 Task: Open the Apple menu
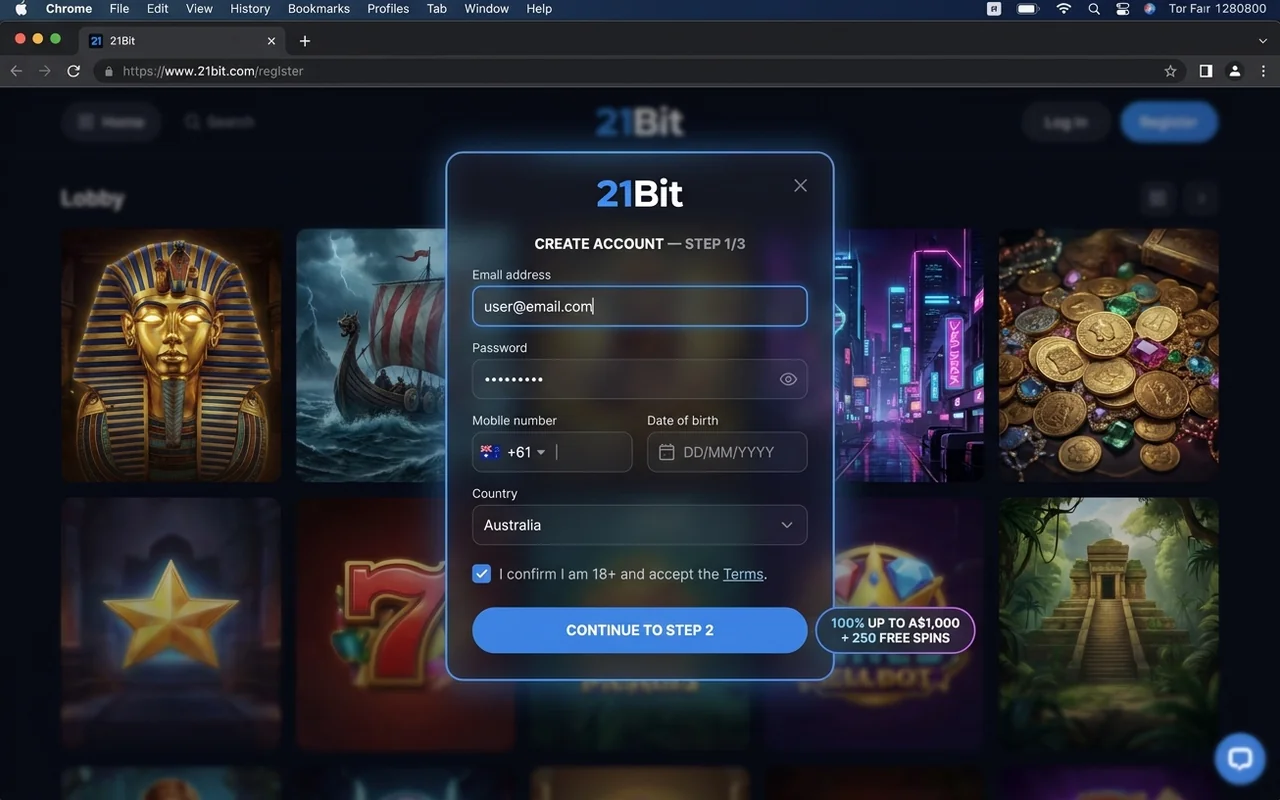click(21, 9)
